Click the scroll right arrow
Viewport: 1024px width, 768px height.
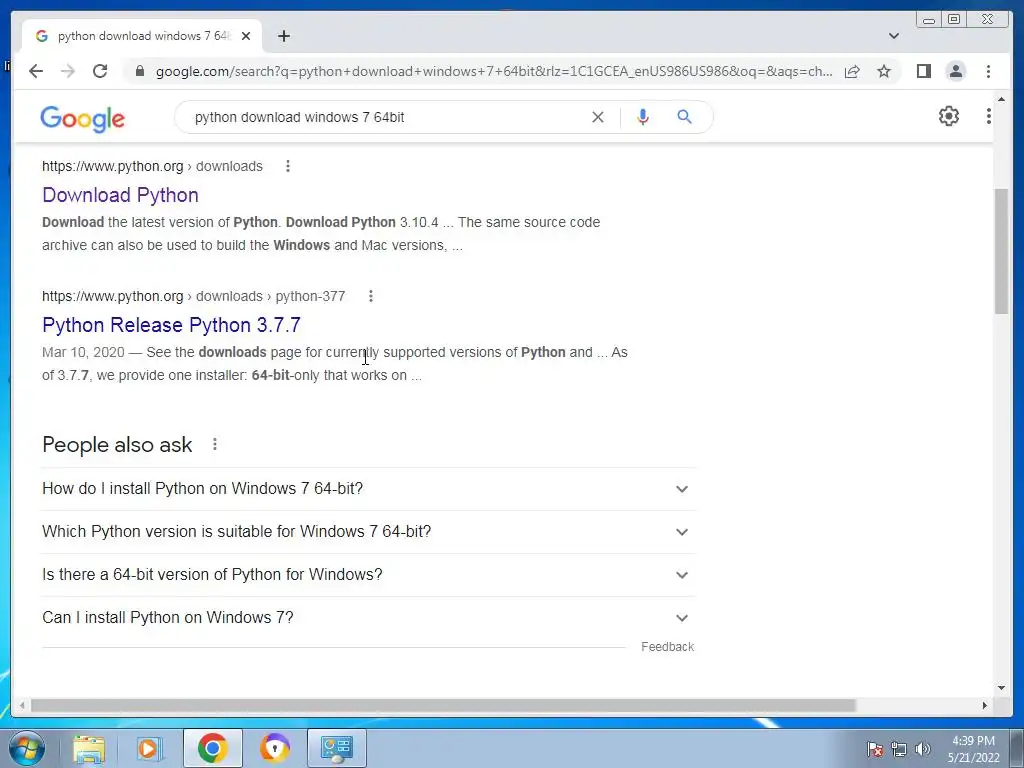985,705
